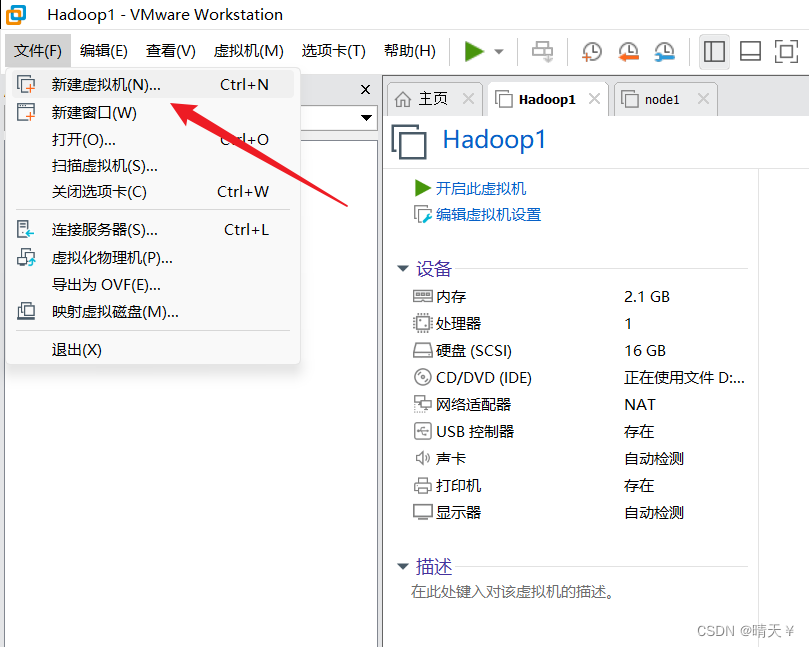Viewport: 809px width, 647px height.
Task: Click the description text field
Action: tap(513, 592)
